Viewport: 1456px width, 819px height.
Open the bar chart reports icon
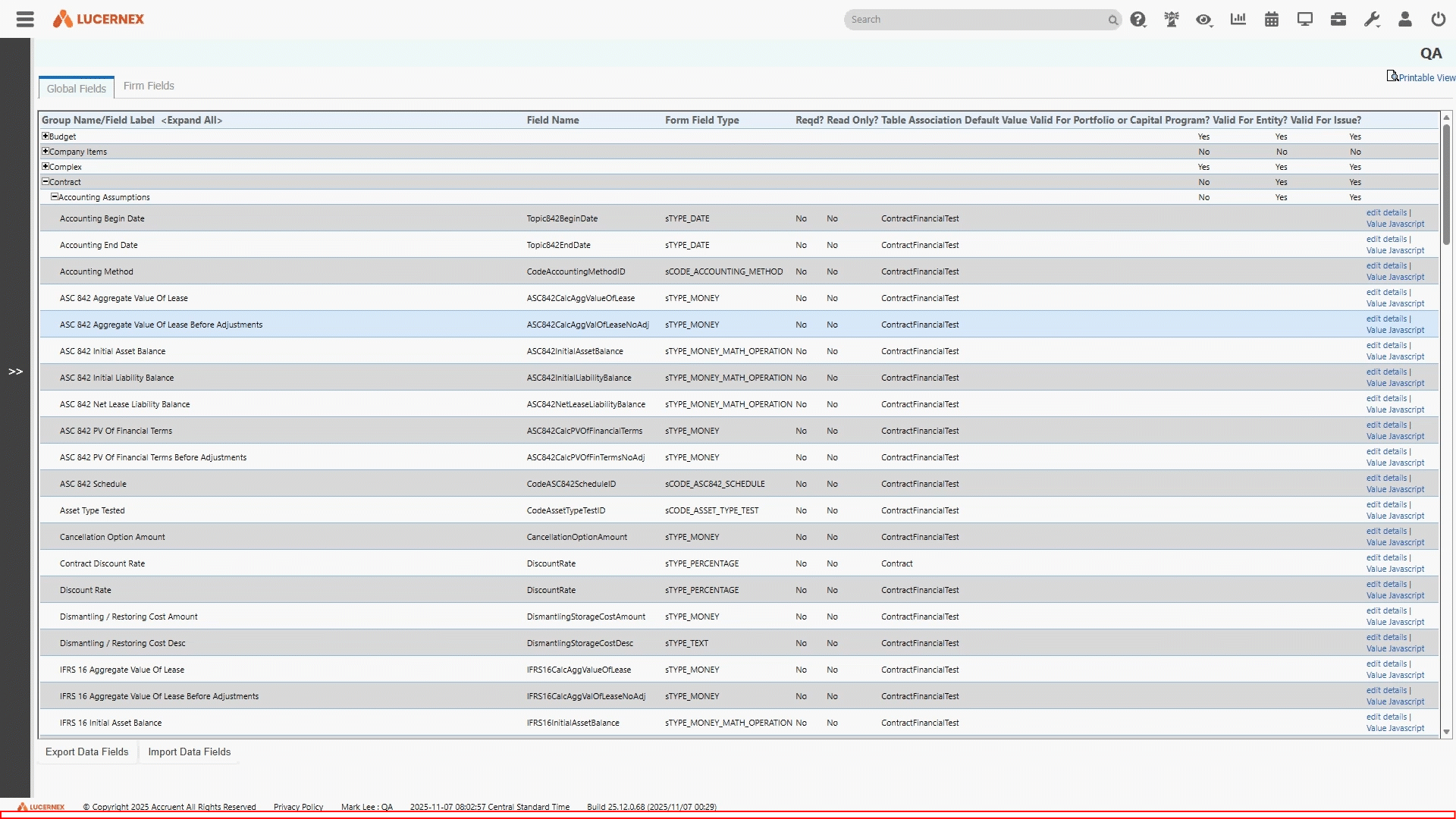[x=1238, y=20]
